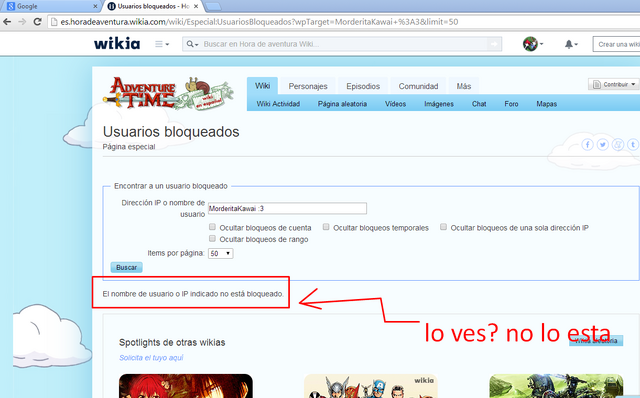Check Ocultar bloqueos de una sola dirección IP
The width and height of the screenshot is (640, 398).
[x=443, y=227]
